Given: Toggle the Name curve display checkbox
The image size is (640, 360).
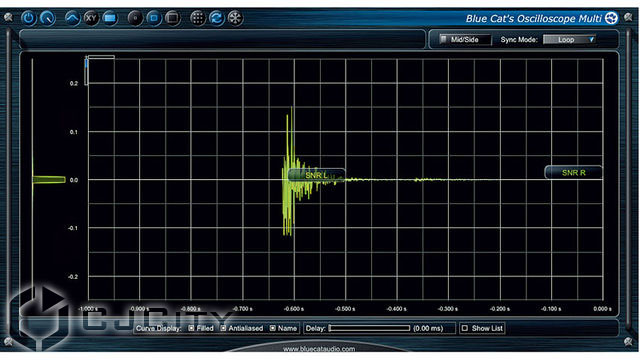Looking at the screenshot, I should pos(272,328).
